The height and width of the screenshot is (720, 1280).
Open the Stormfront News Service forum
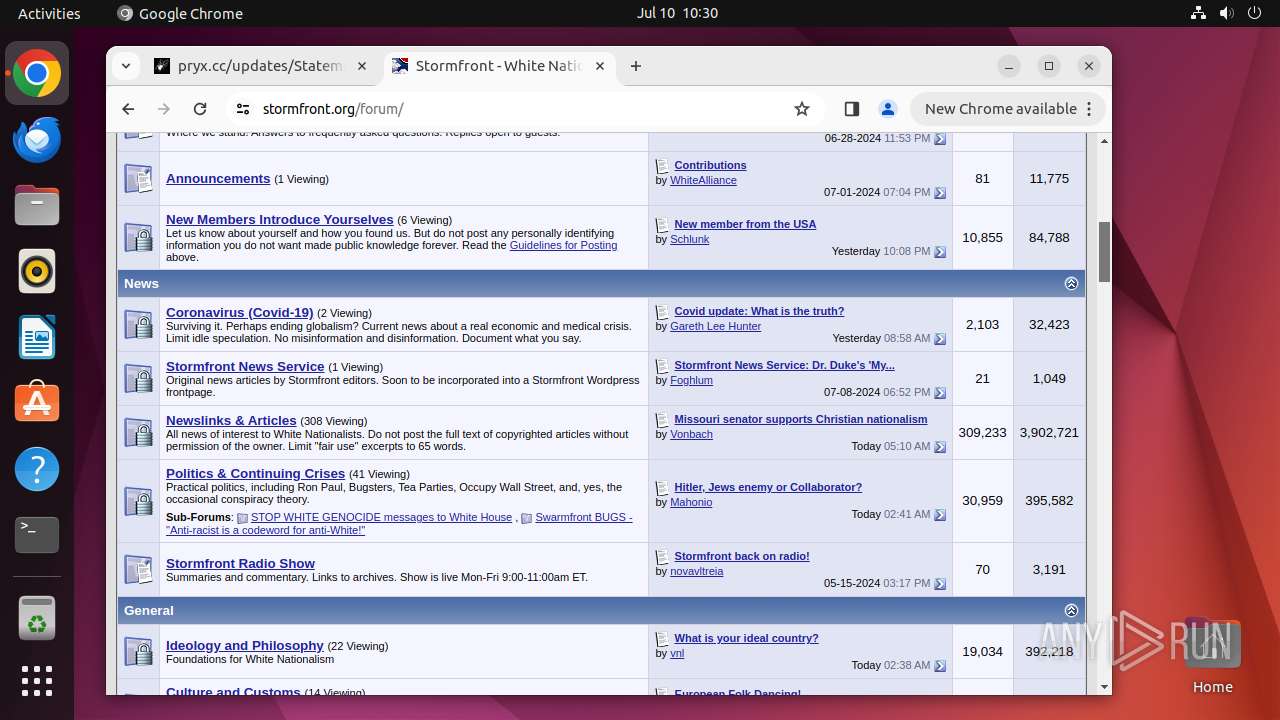click(245, 366)
